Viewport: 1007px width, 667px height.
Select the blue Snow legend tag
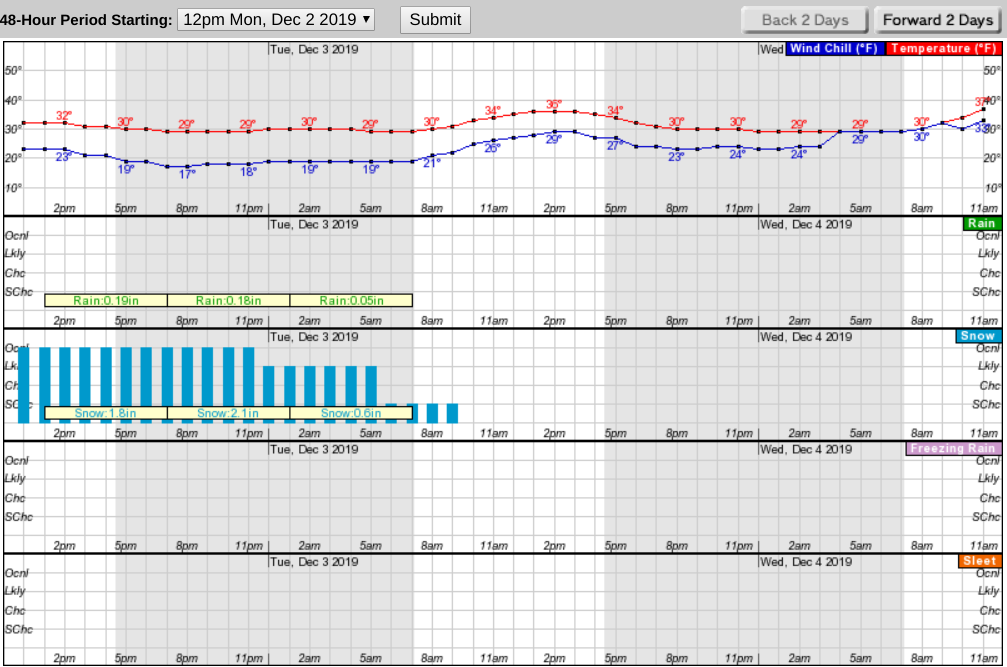point(977,336)
